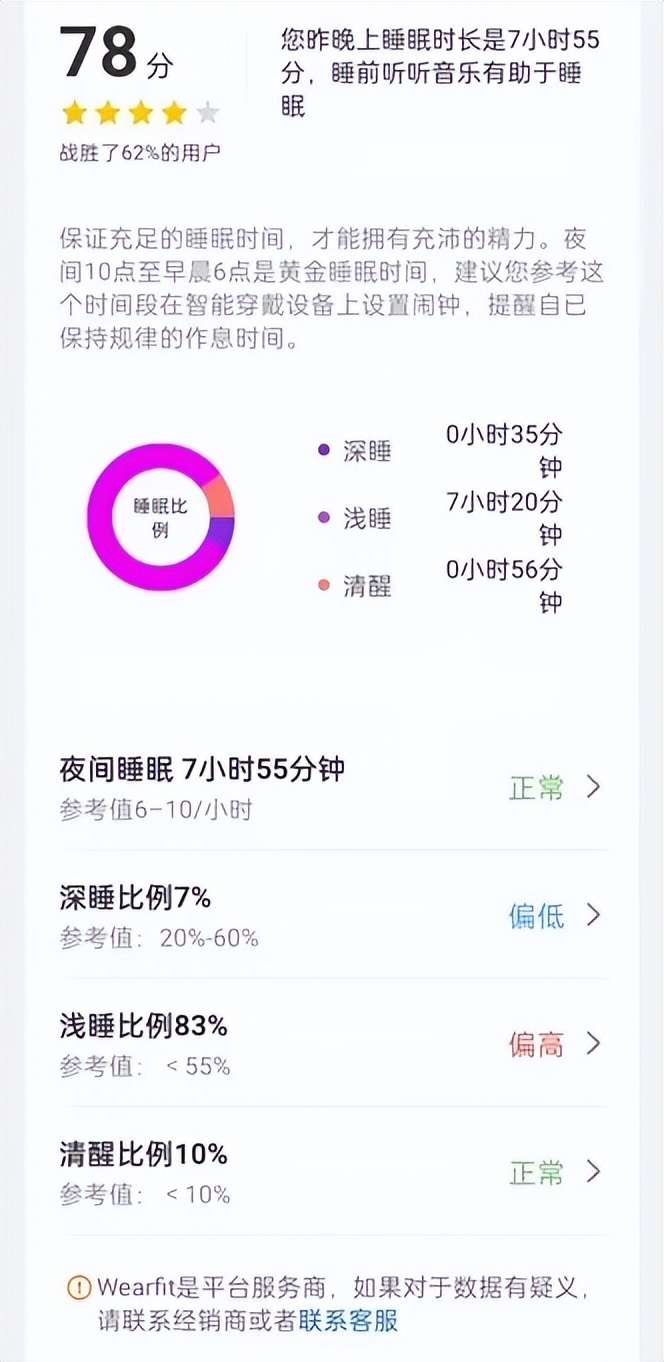
Task: Select the 正常 status label on 夜间睡眠
Action: pyautogui.click(x=537, y=787)
